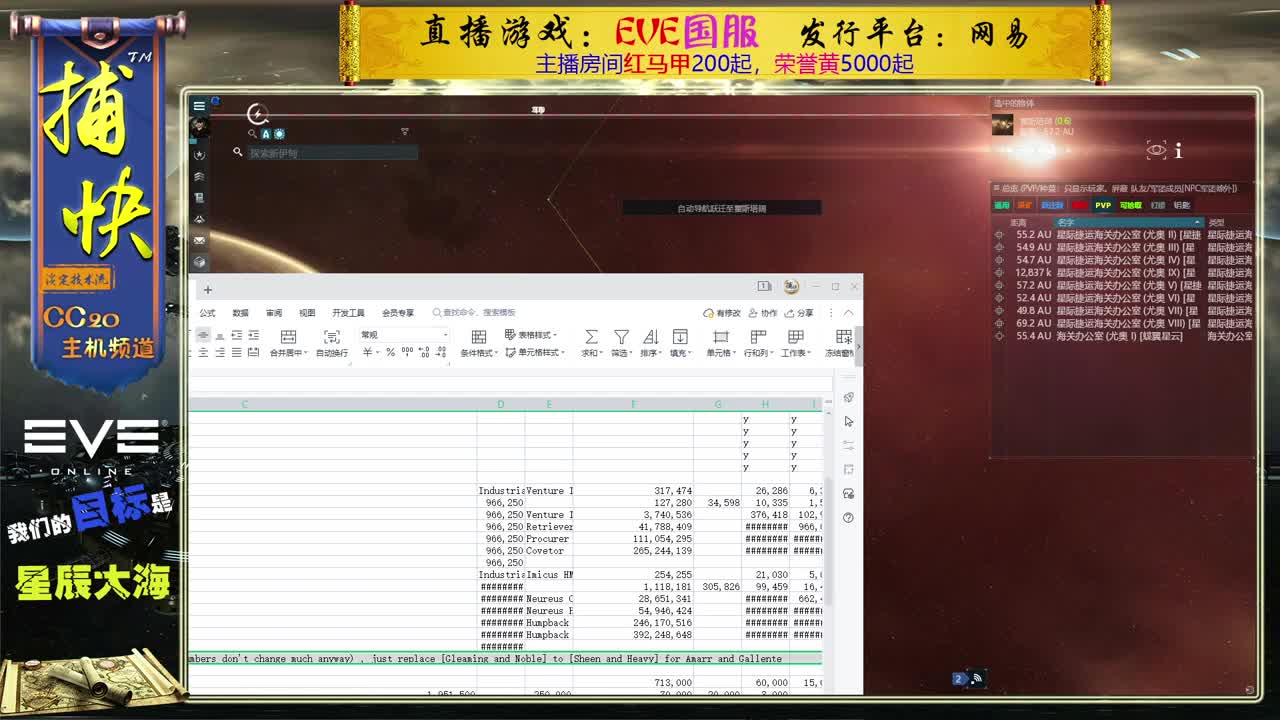Image resolution: width=1280 pixels, height=720 pixels.
Task: Click the rocket icon in side panel
Action: tap(849, 398)
